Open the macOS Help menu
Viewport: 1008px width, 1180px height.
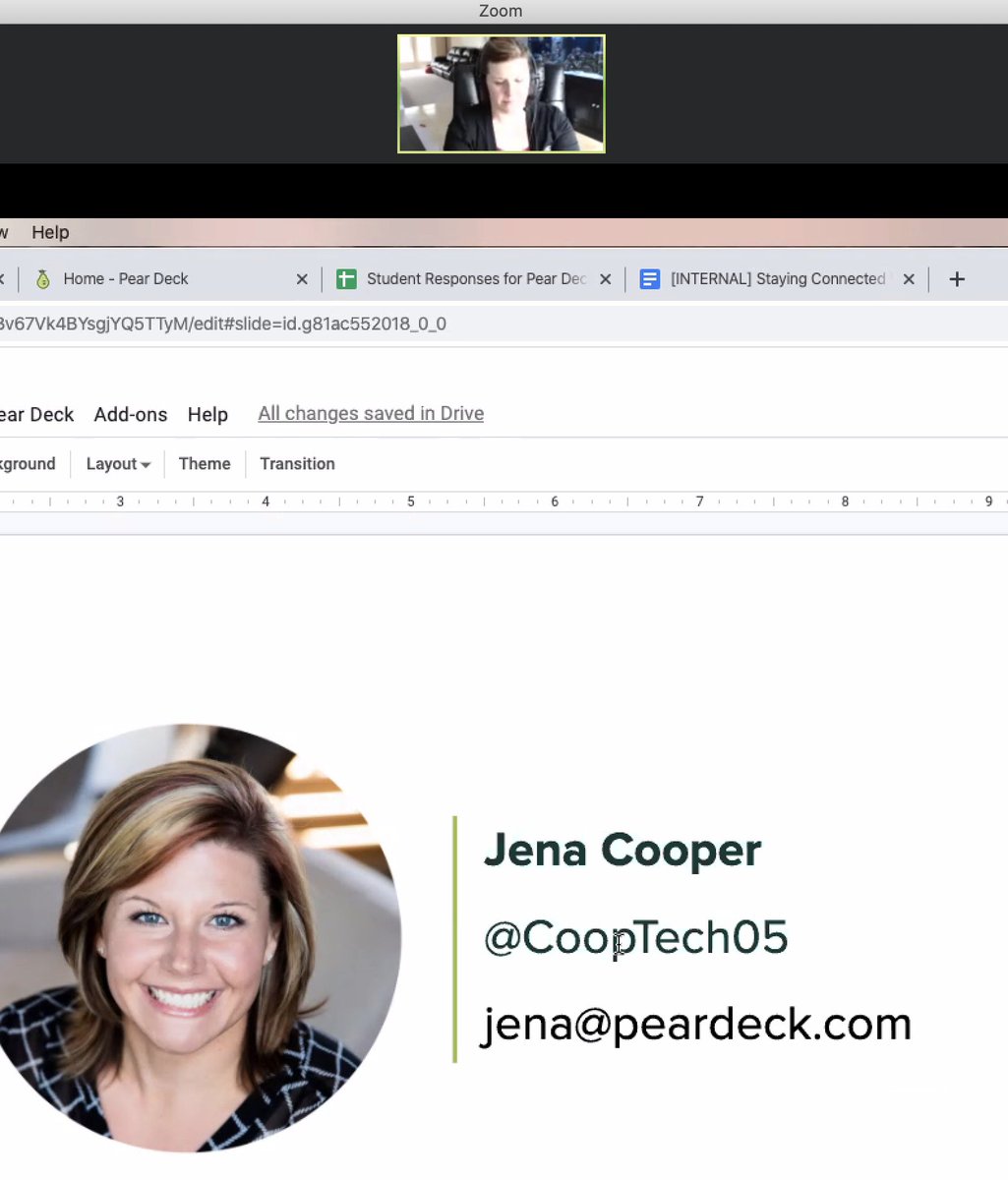50,232
